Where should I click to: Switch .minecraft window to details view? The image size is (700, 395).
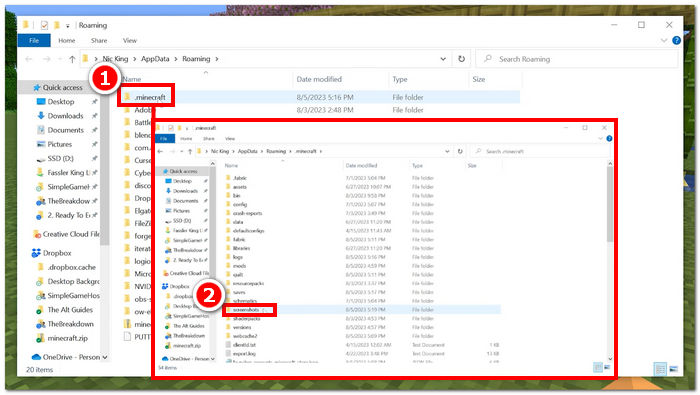(x=598, y=367)
